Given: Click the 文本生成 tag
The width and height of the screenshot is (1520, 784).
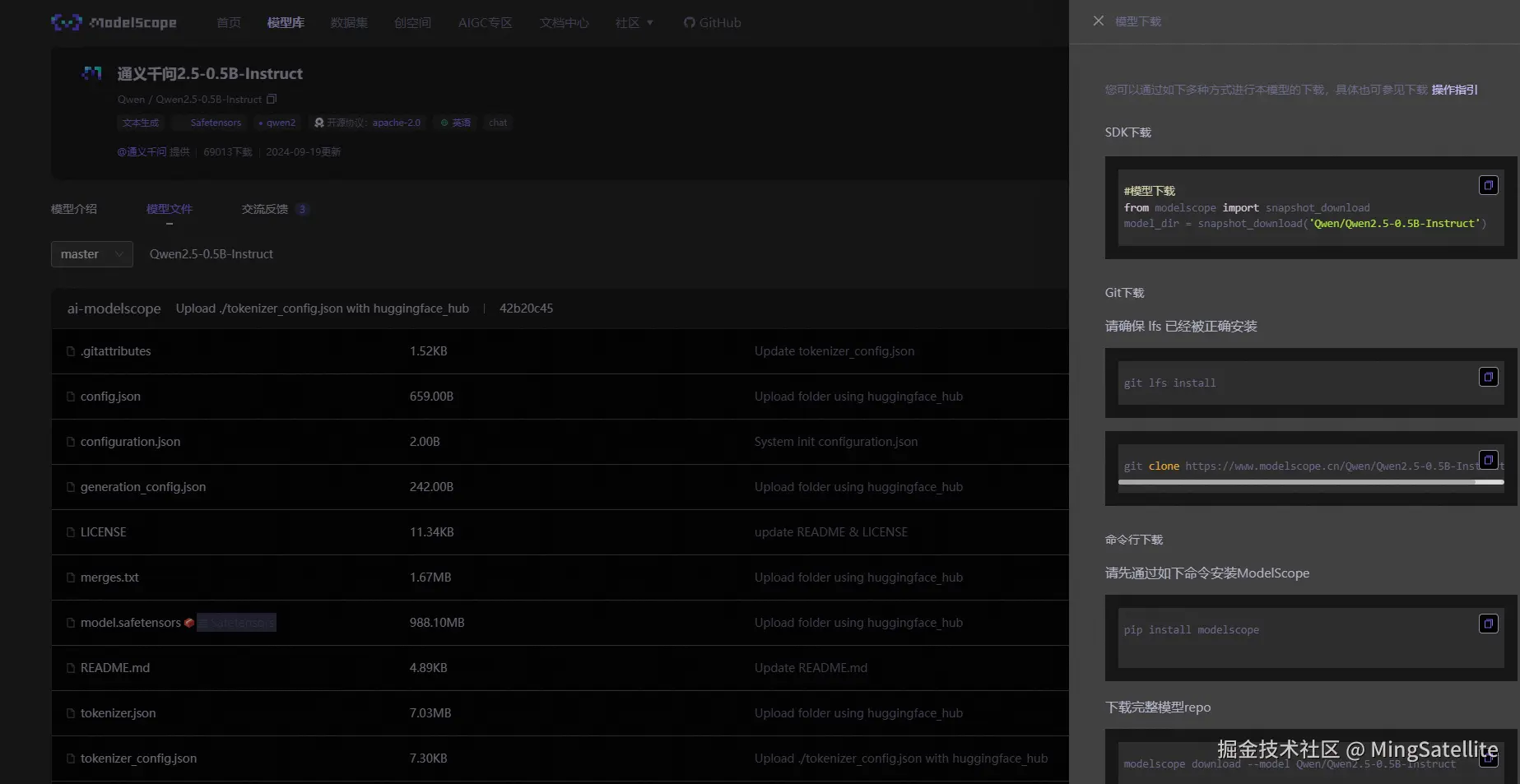Looking at the screenshot, I should point(141,123).
